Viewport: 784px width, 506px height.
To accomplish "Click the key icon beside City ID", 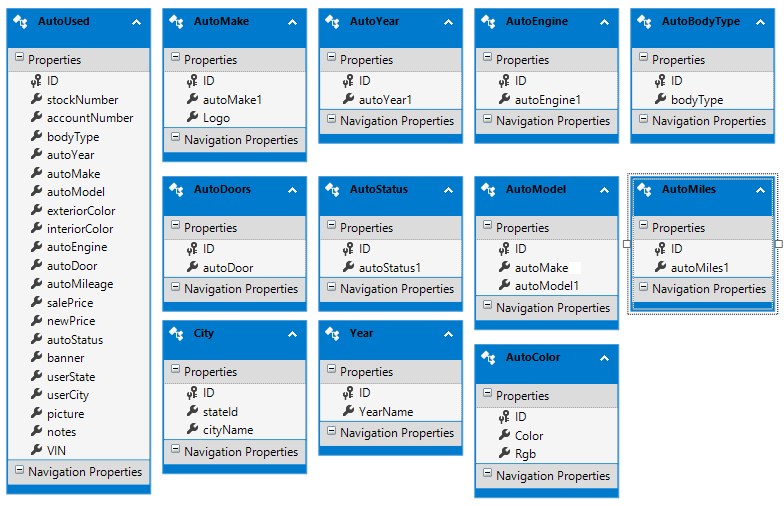I will click(193, 393).
